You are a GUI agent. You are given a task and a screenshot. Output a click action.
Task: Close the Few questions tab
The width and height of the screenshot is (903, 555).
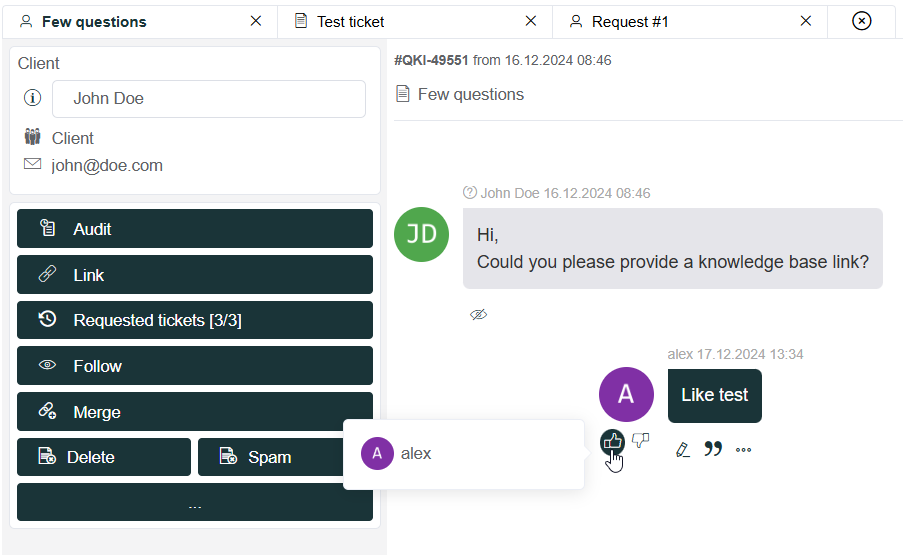(x=256, y=21)
